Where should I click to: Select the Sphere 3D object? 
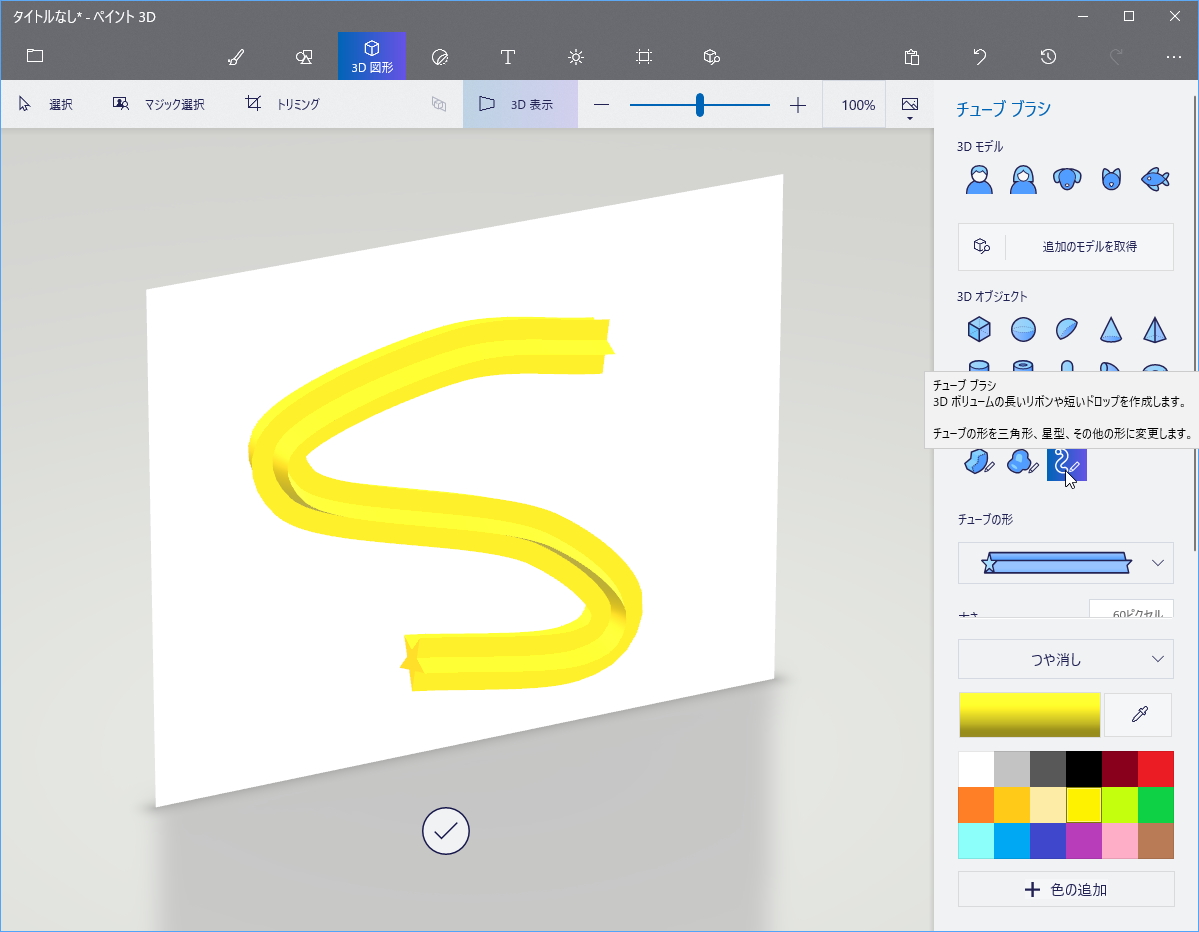tap(1023, 330)
